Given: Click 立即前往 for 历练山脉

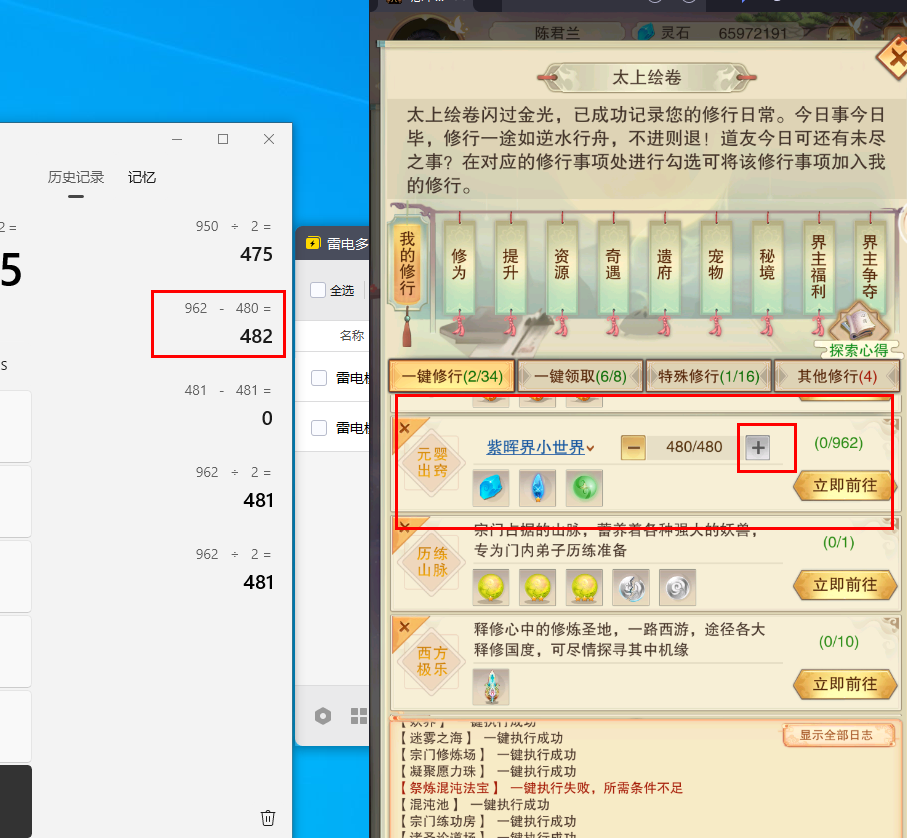Looking at the screenshot, I should tap(845, 585).
